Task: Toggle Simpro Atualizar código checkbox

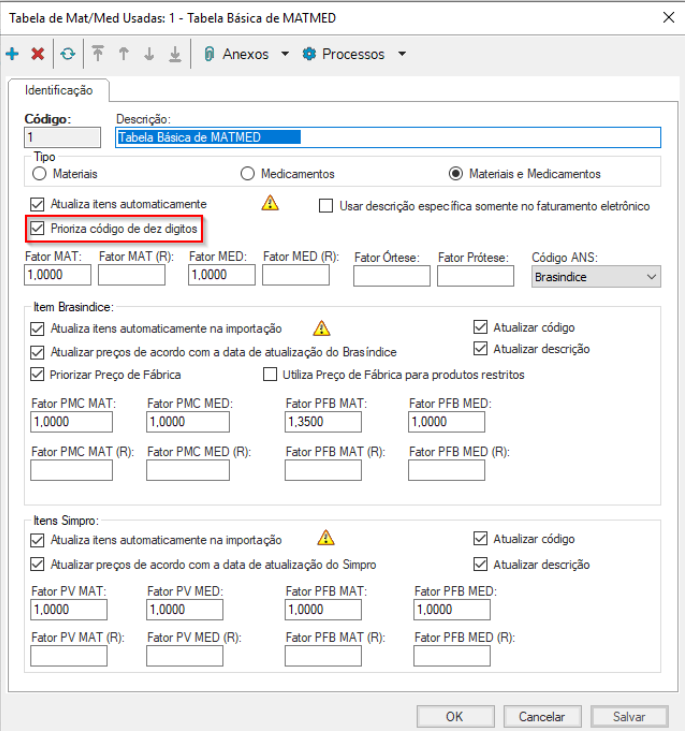Action: 480,538
